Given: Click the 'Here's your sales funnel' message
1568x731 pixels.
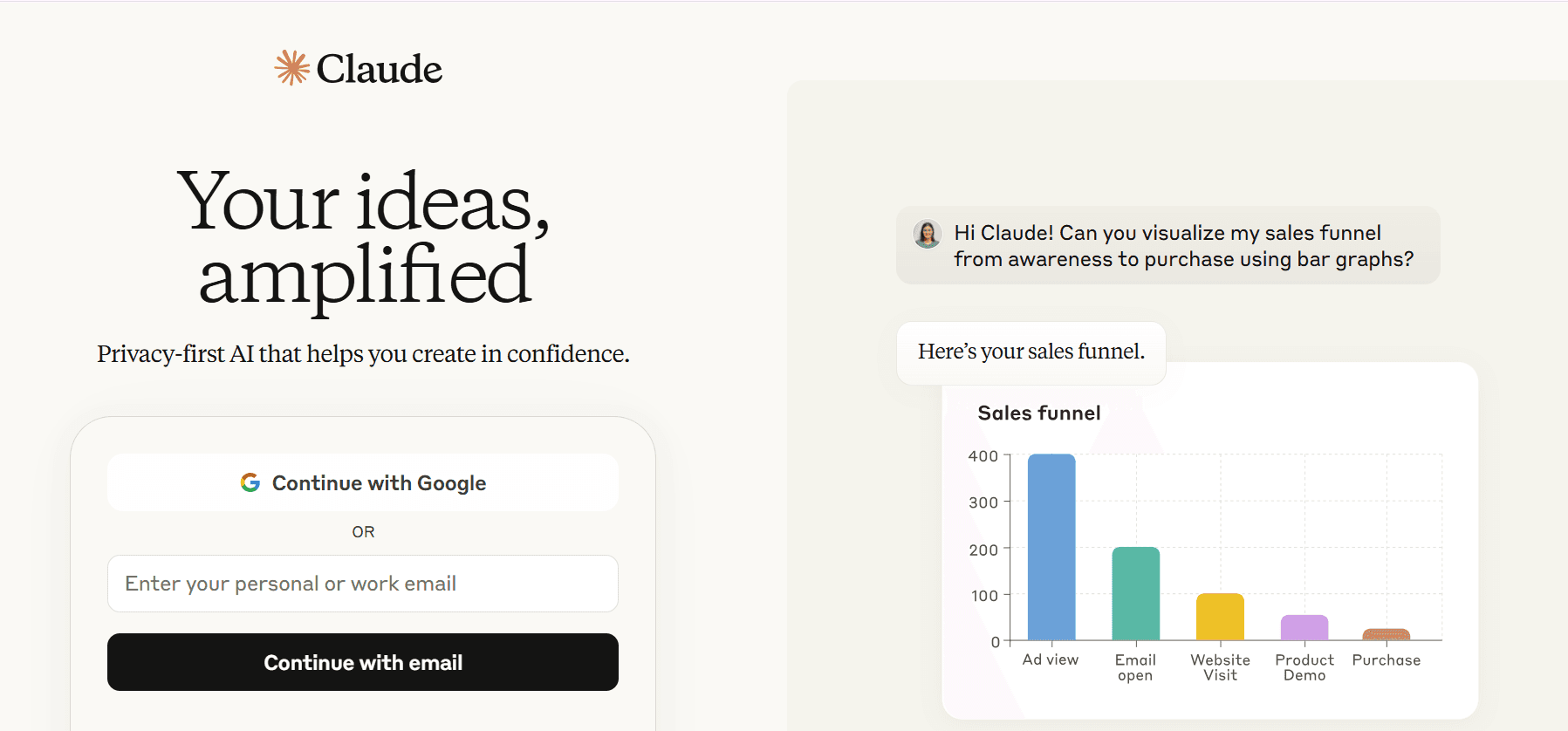Looking at the screenshot, I should [1031, 352].
